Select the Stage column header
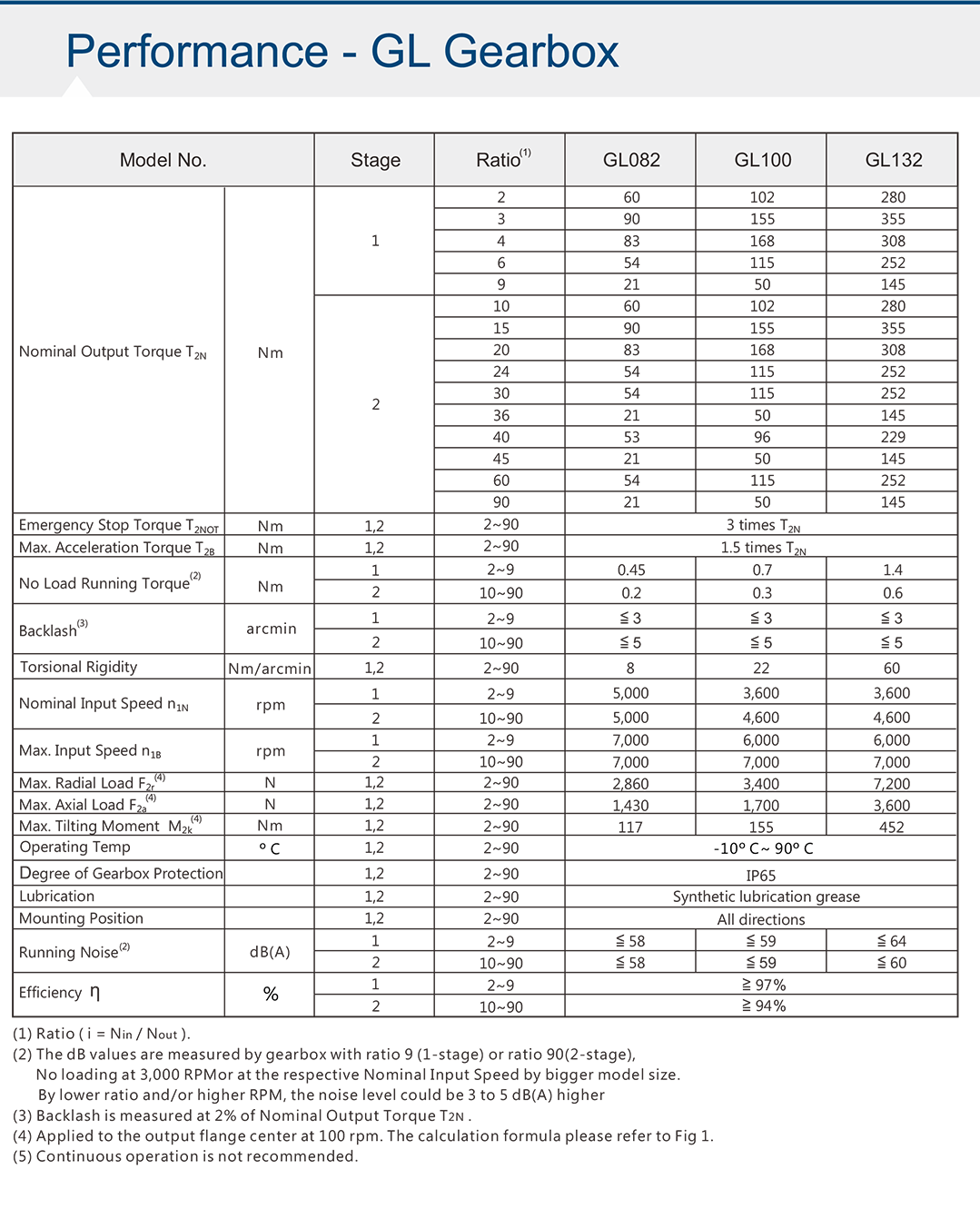Image resolution: width=980 pixels, height=1219 pixels. click(373, 160)
